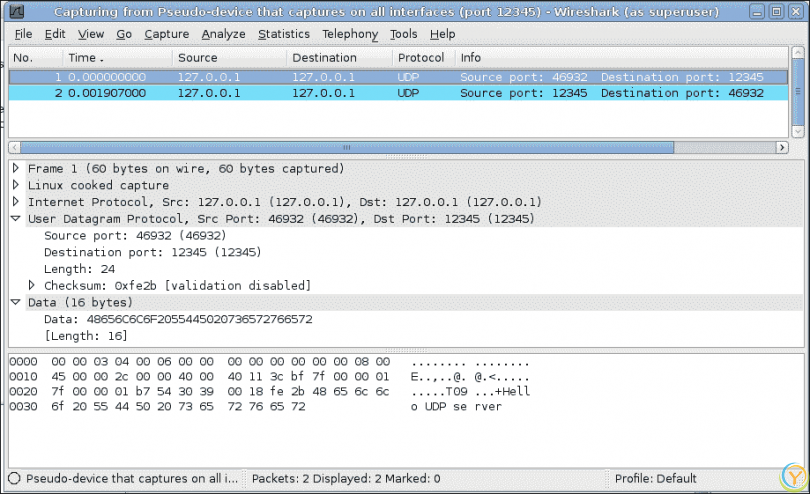
Task: Open the Telephony menu
Action: click(350, 34)
